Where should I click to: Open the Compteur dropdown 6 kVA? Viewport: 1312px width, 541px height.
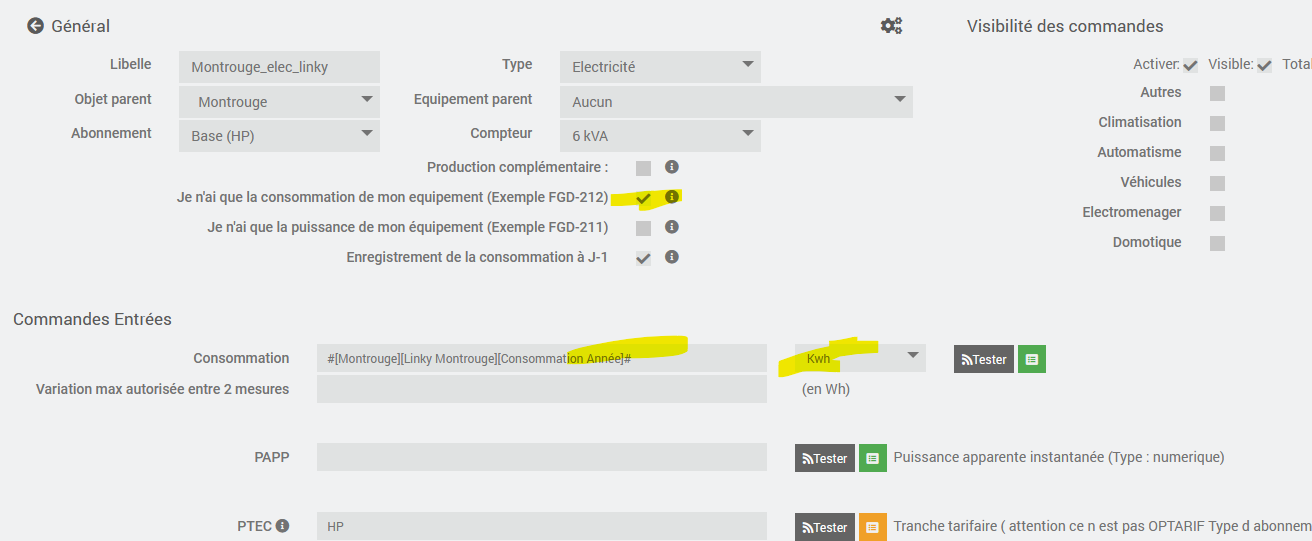(x=660, y=136)
